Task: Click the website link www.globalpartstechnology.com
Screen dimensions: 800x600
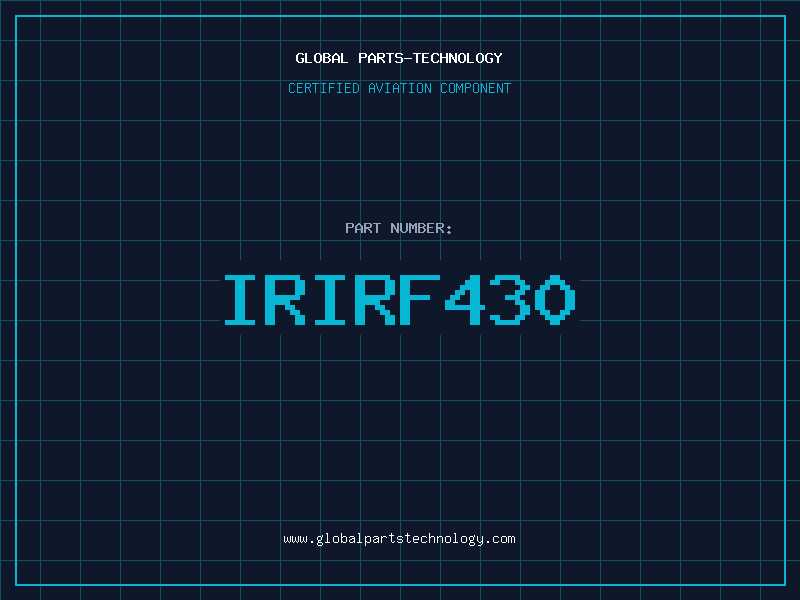Action: point(399,538)
